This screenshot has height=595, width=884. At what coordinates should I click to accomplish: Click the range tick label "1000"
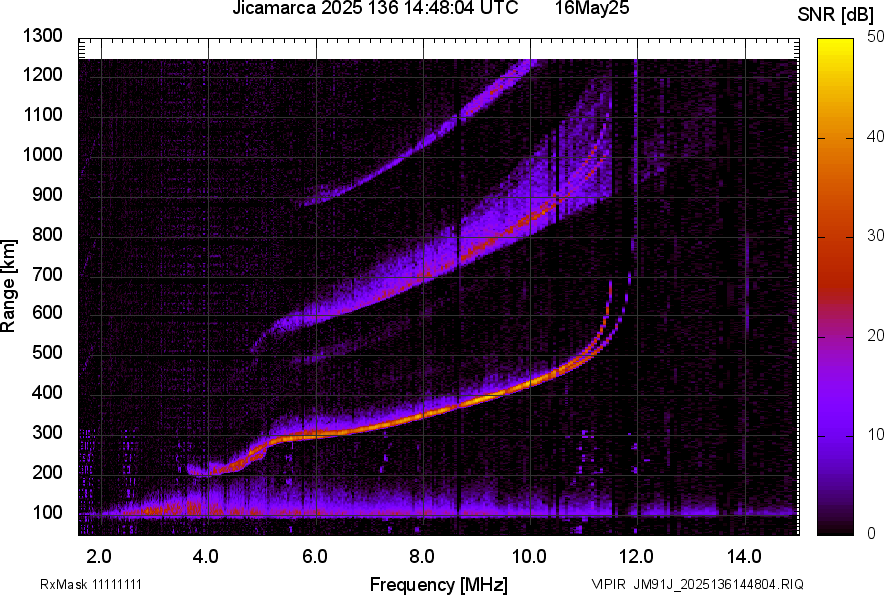tap(42, 154)
